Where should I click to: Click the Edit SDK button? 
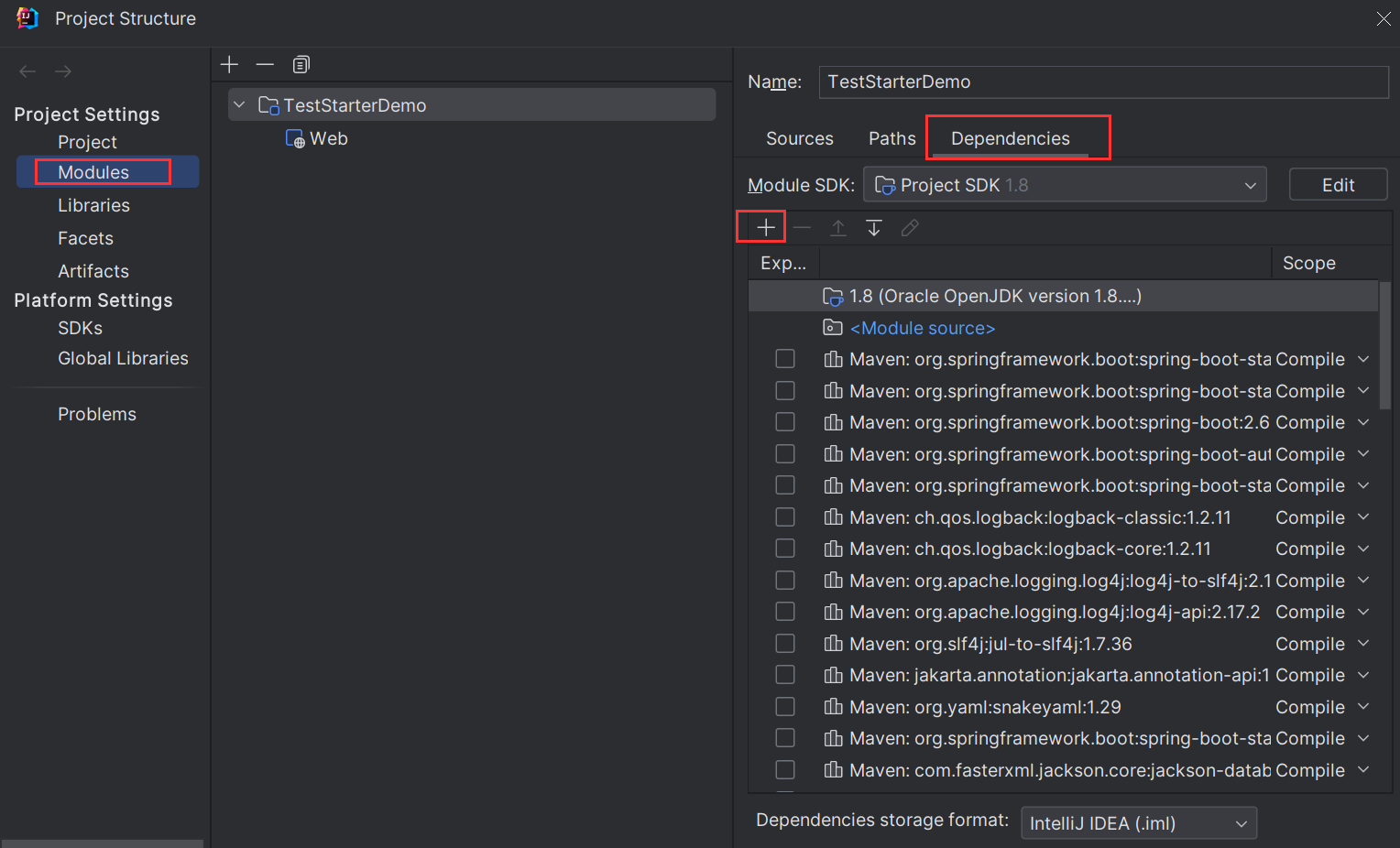click(1338, 185)
